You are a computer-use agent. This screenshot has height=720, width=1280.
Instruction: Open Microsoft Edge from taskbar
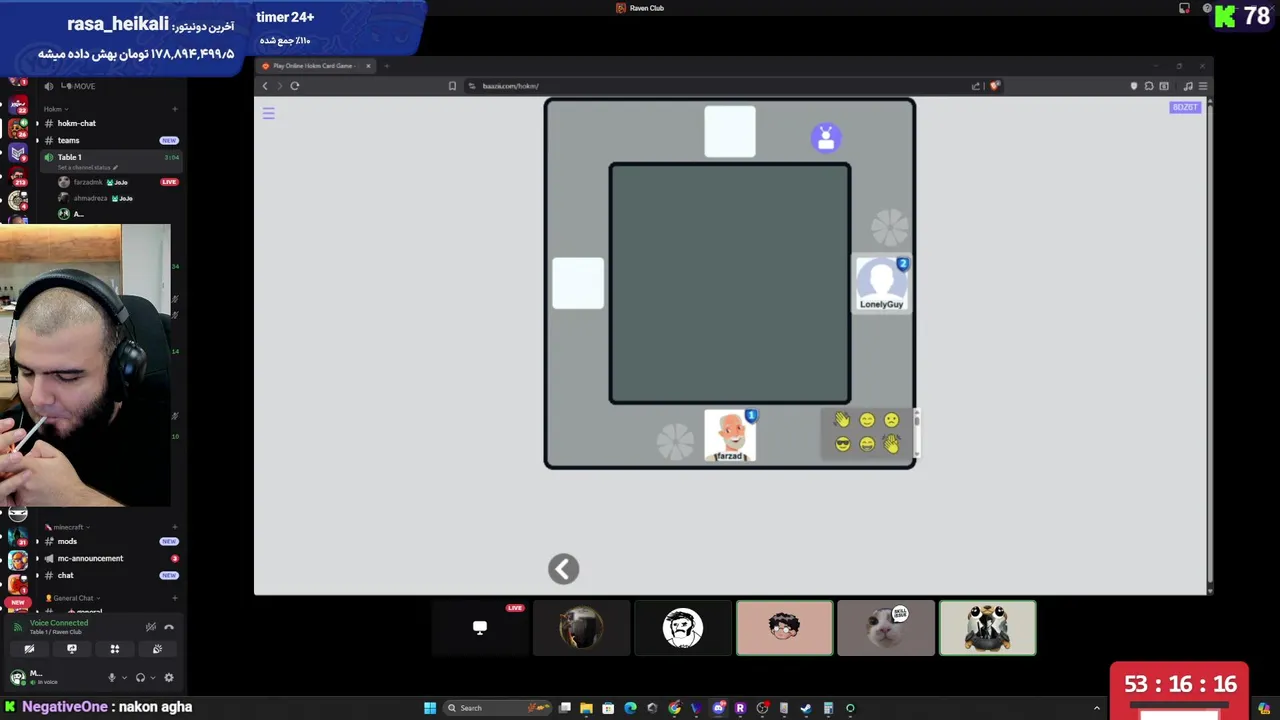630,708
